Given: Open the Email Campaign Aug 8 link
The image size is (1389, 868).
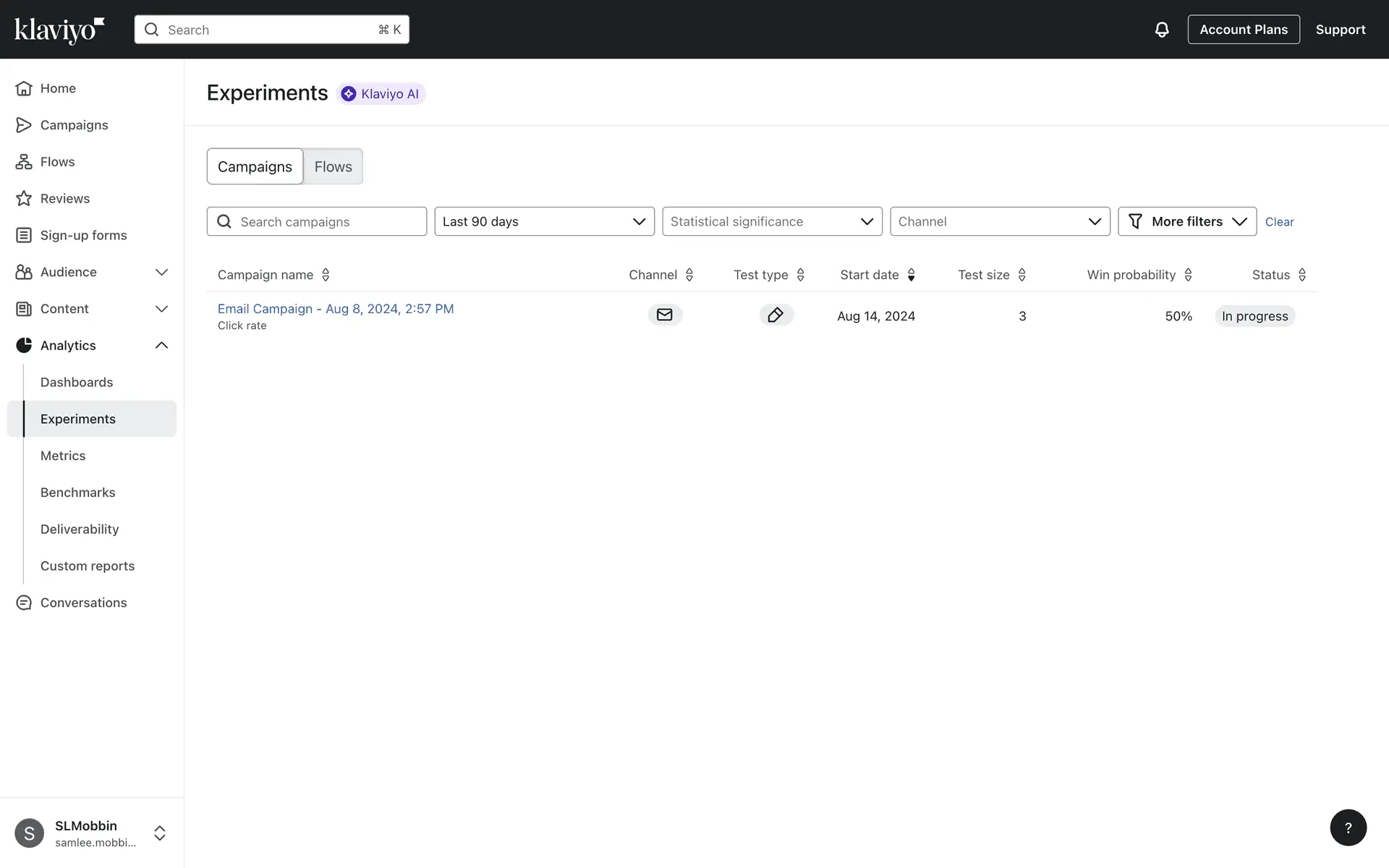Looking at the screenshot, I should coord(336,309).
